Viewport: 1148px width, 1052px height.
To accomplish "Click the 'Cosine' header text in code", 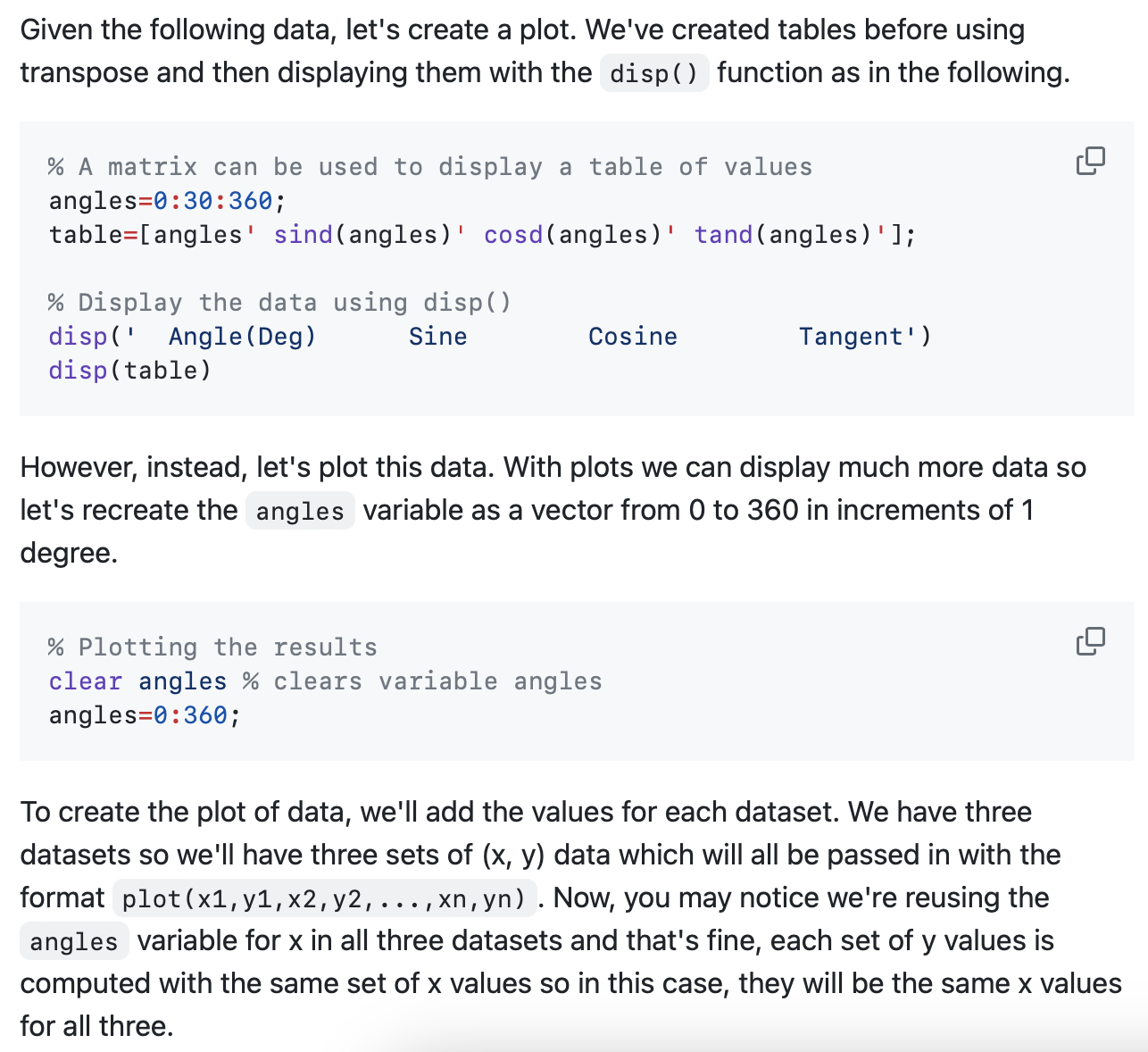I will pyautogui.click(x=632, y=337).
